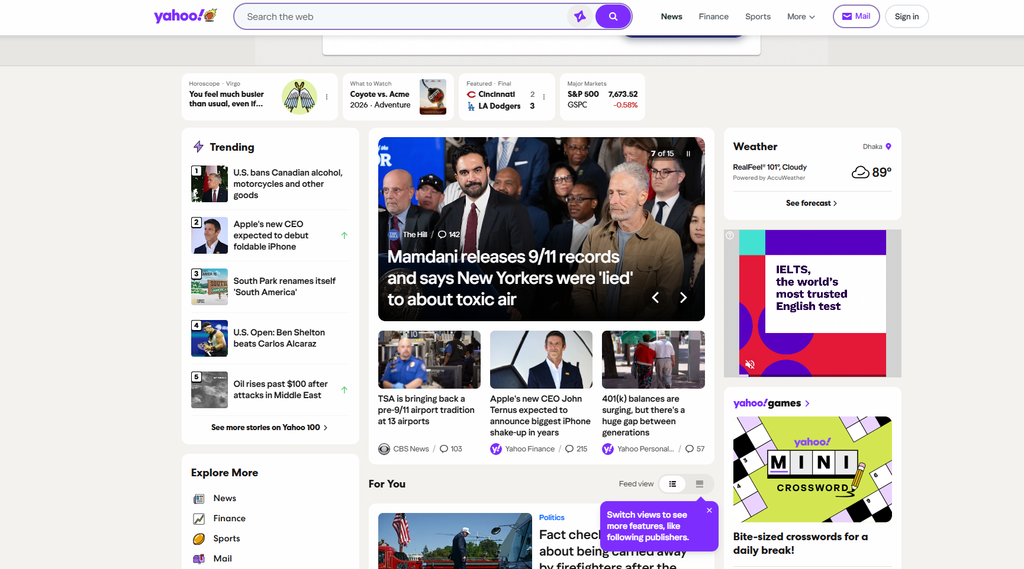Switch feed to compact view

tap(699, 484)
